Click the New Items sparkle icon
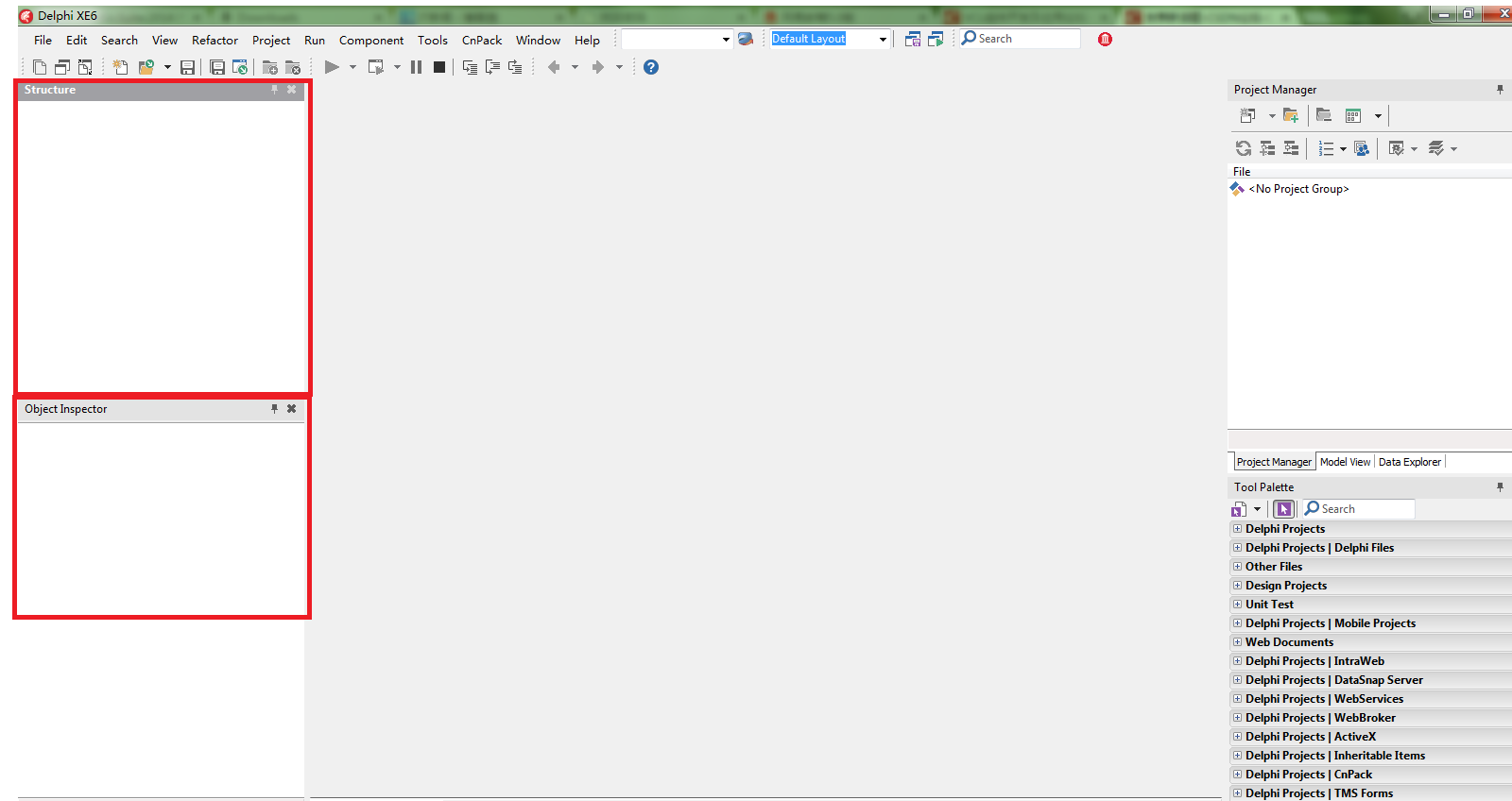 pos(120,67)
